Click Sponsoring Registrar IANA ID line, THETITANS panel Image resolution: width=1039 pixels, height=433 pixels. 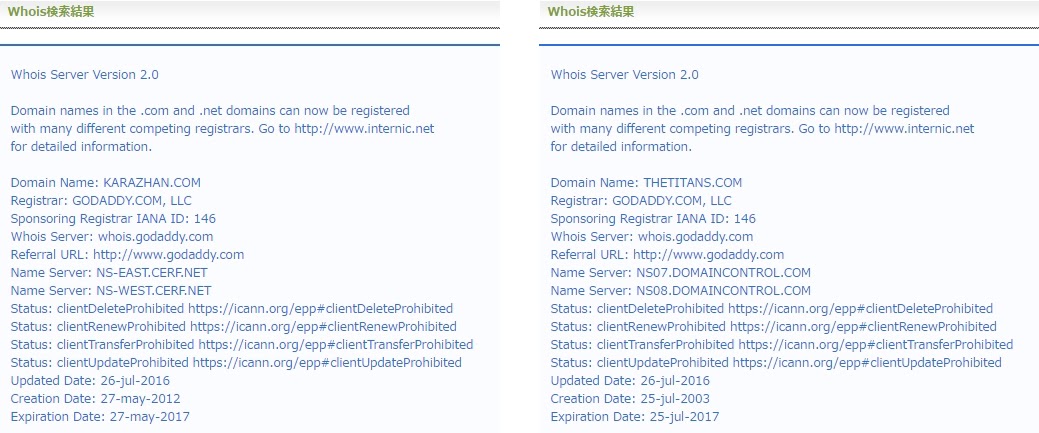click(x=653, y=218)
